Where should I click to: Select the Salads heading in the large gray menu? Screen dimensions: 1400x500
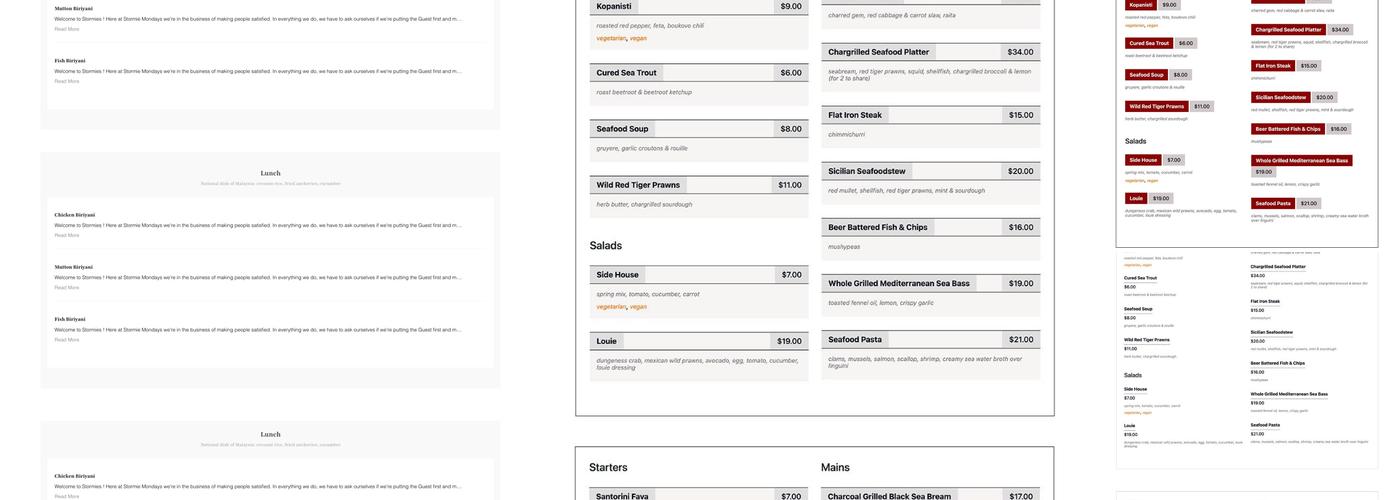[606, 246]
